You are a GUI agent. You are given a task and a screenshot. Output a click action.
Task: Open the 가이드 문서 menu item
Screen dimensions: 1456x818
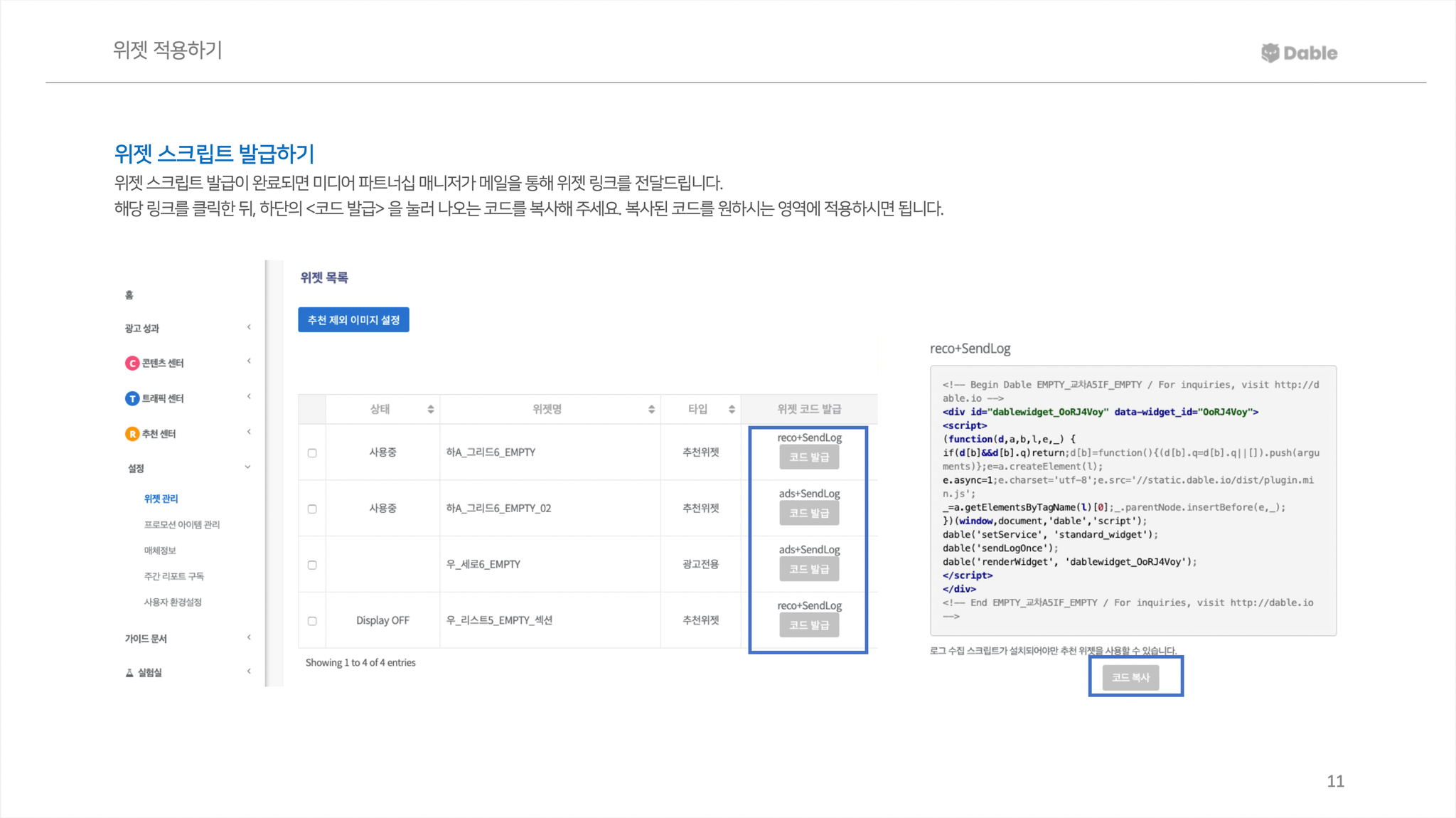146,639
